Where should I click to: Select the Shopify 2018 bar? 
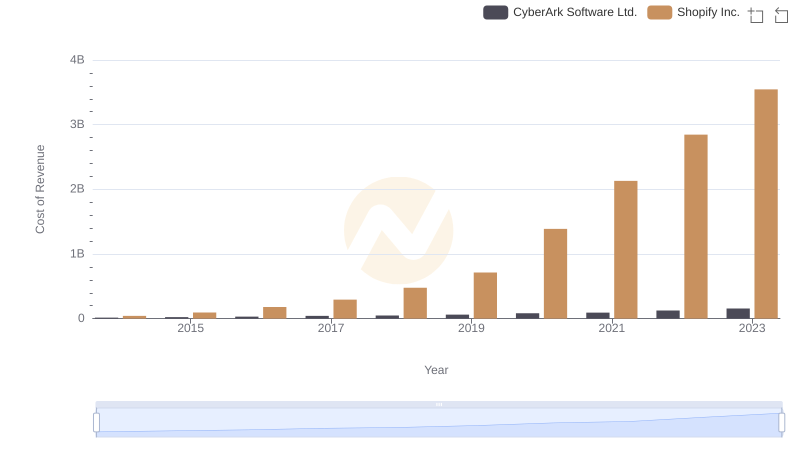tap(415, 303)
